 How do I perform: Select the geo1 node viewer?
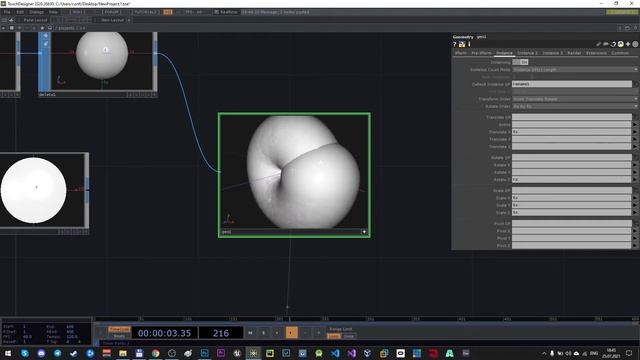click(x=294, y=172)
